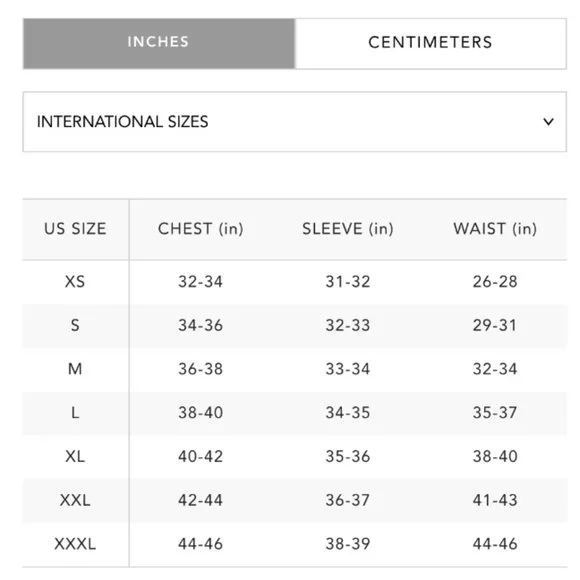Select the SLEEVE (in) column header
The width and height of the screenshot is (580, 580).
pos(348,229)
